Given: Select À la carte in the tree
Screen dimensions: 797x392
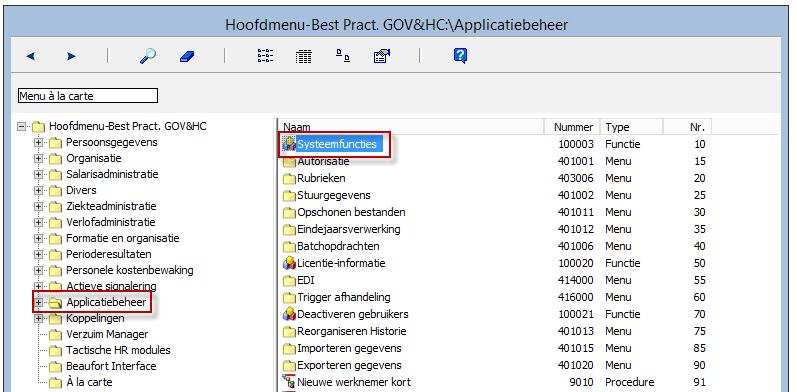Looking at the screenshot, I should (x=89, y=382).
